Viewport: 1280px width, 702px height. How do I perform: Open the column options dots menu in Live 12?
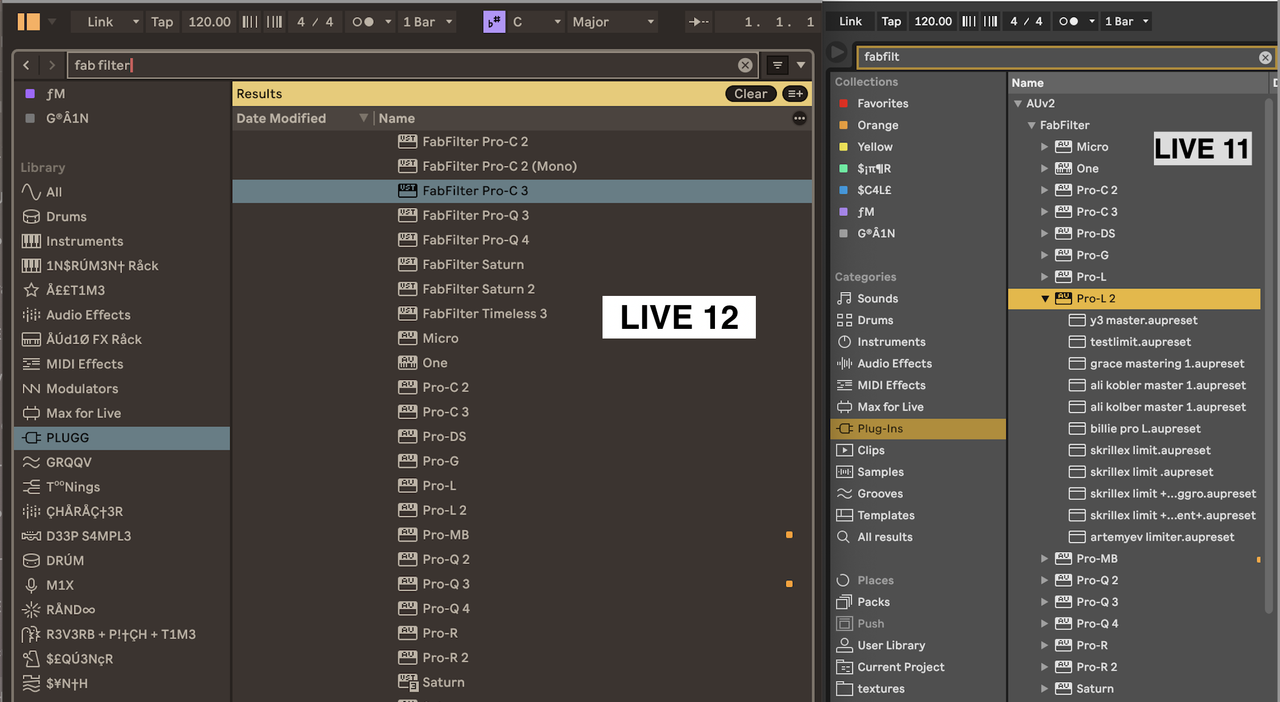(x=799, y=118)
